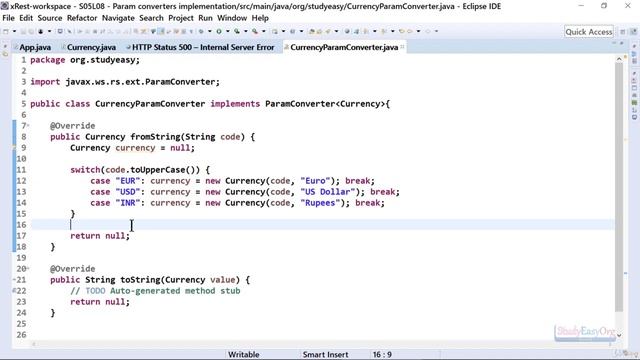Open the Search menu
This screenshot has height=360, width=640.
[x=151, y=18]
